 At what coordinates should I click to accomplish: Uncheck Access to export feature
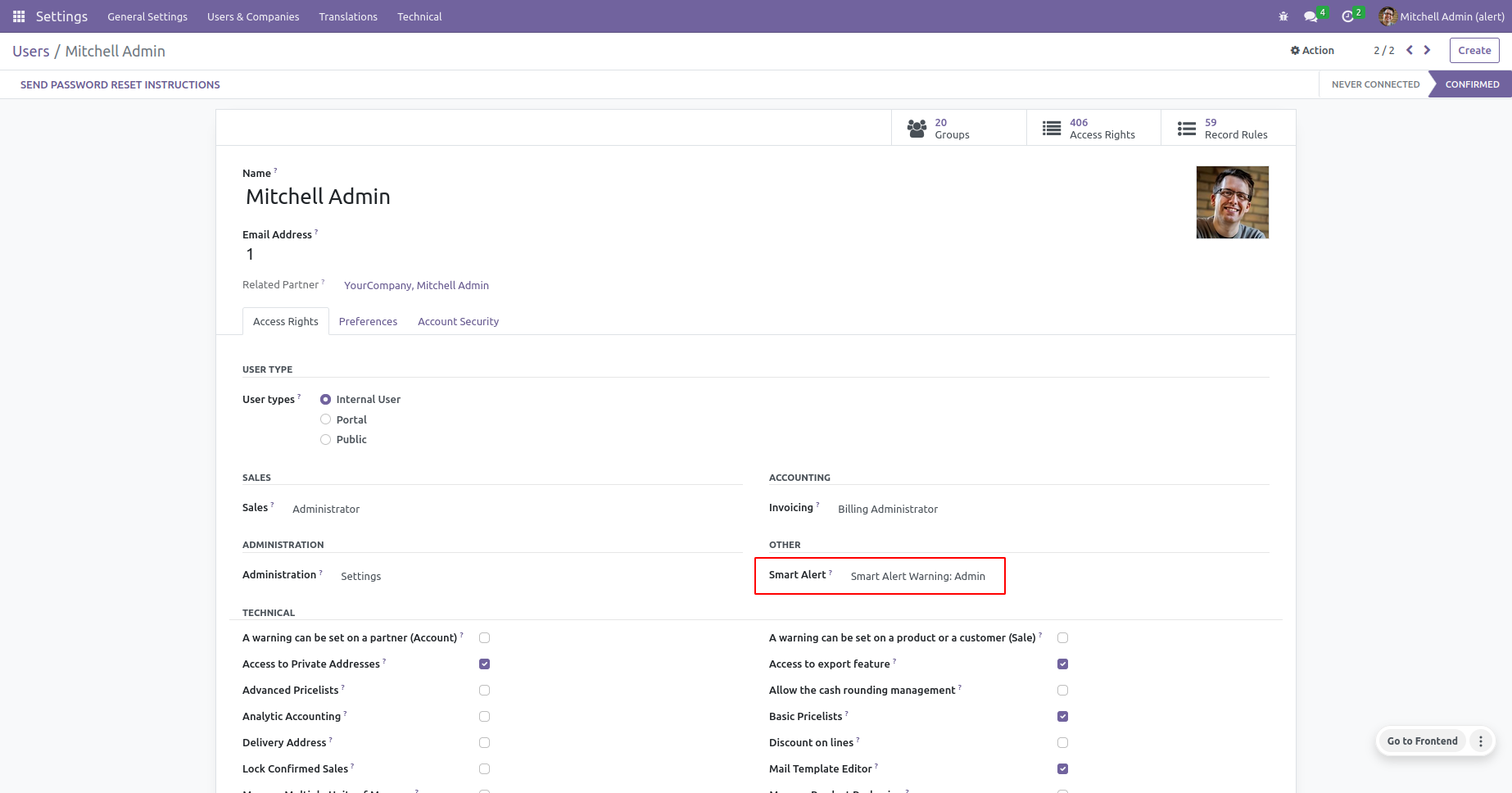click(1063, 664)
